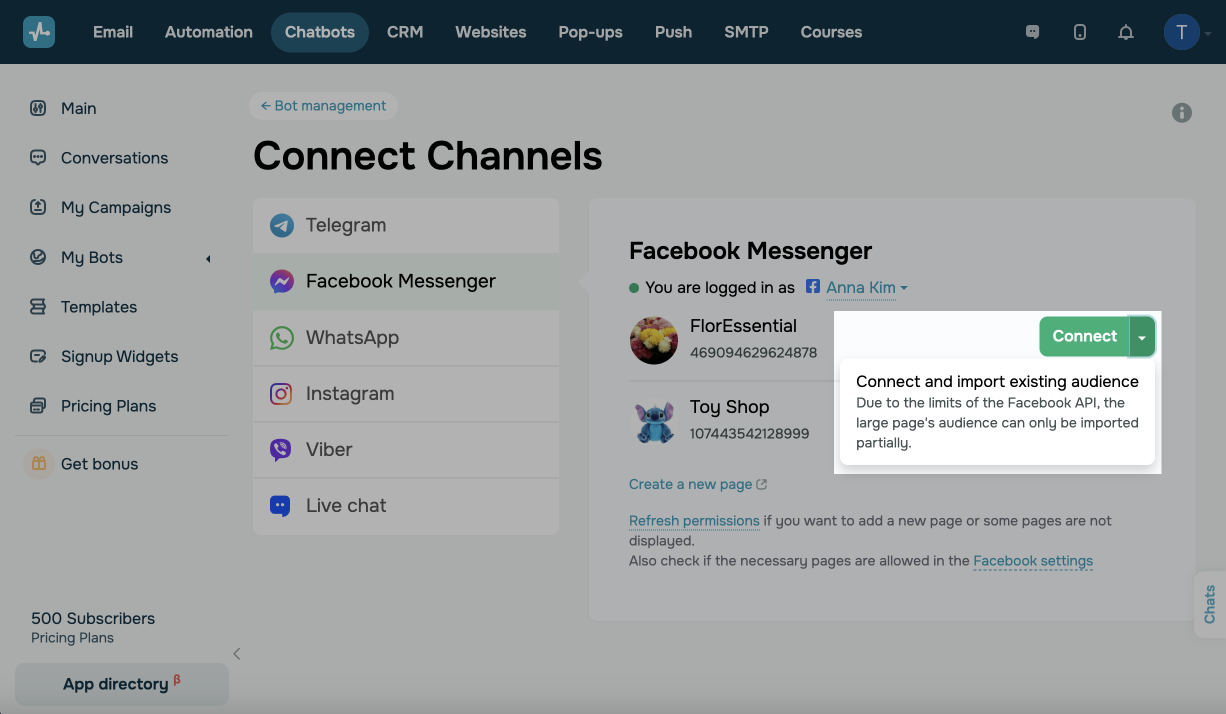Click the Conversations sidebar icon
Viewport: 1226px width, 714px height.
tap(38, 158)
